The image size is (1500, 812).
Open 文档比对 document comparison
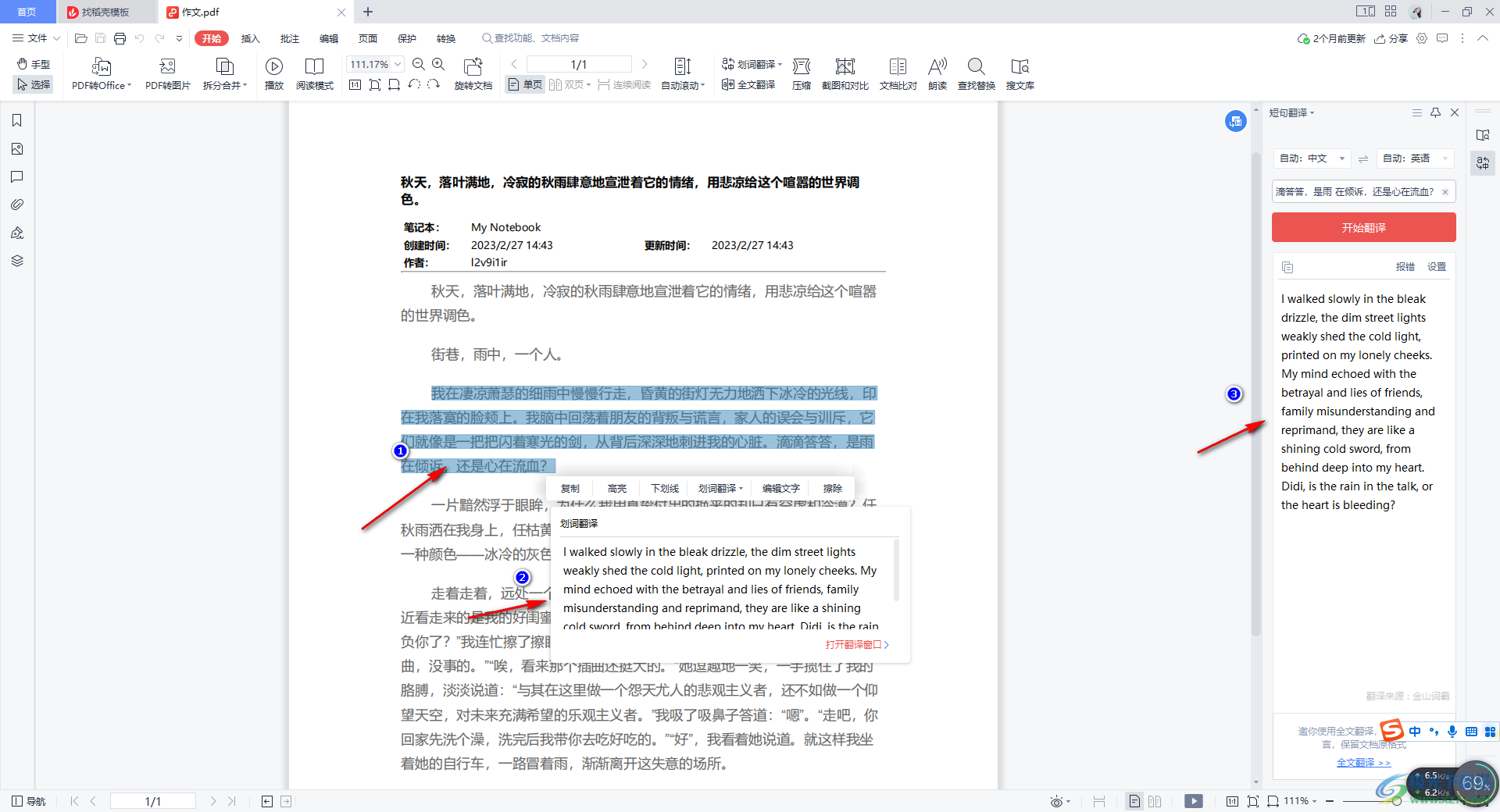click(x=898, y=74)
